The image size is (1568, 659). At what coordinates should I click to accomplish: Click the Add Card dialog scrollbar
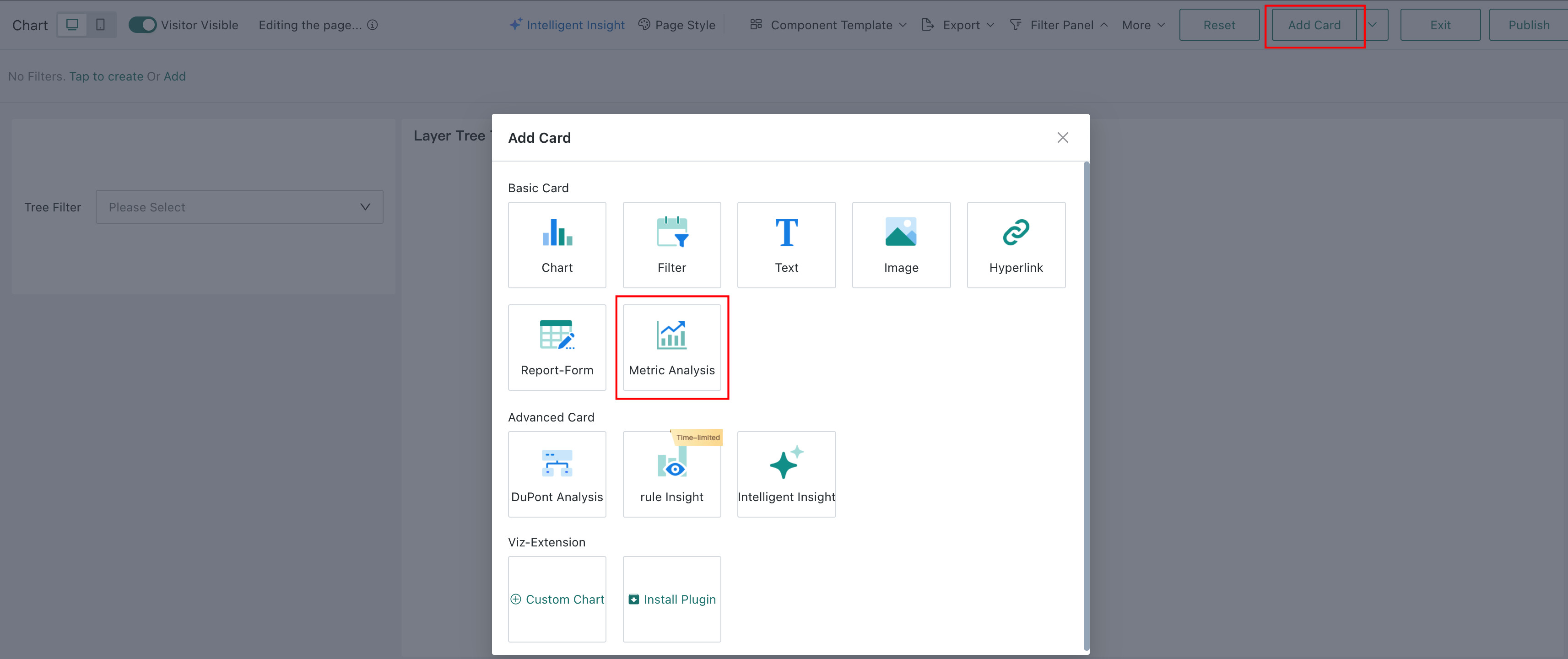coord(1086,406)
